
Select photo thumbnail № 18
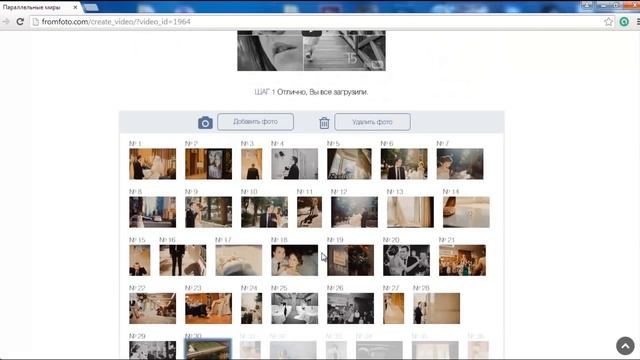point(294,260)
